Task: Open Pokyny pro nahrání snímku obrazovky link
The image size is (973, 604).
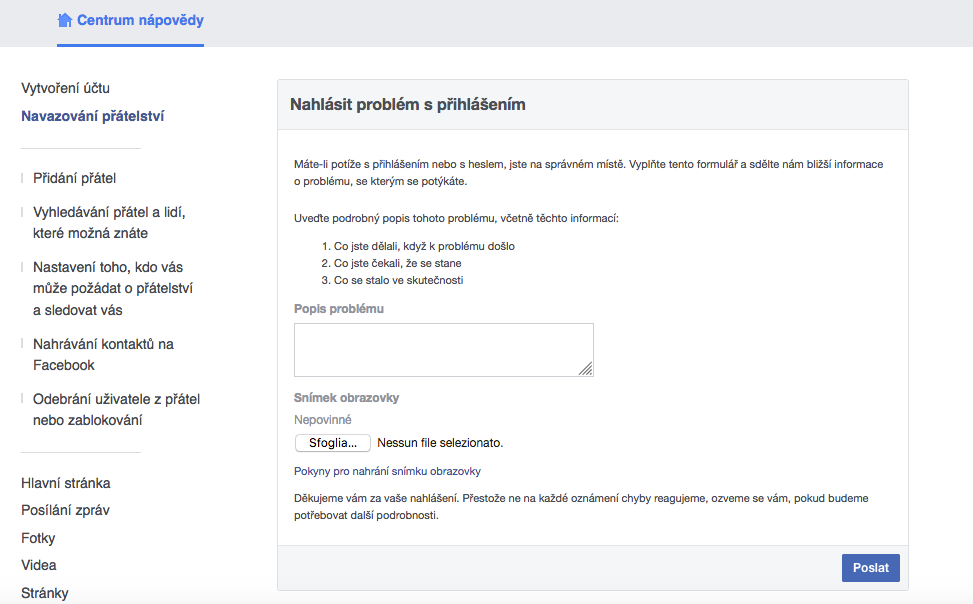Action: tap(387, 471)
